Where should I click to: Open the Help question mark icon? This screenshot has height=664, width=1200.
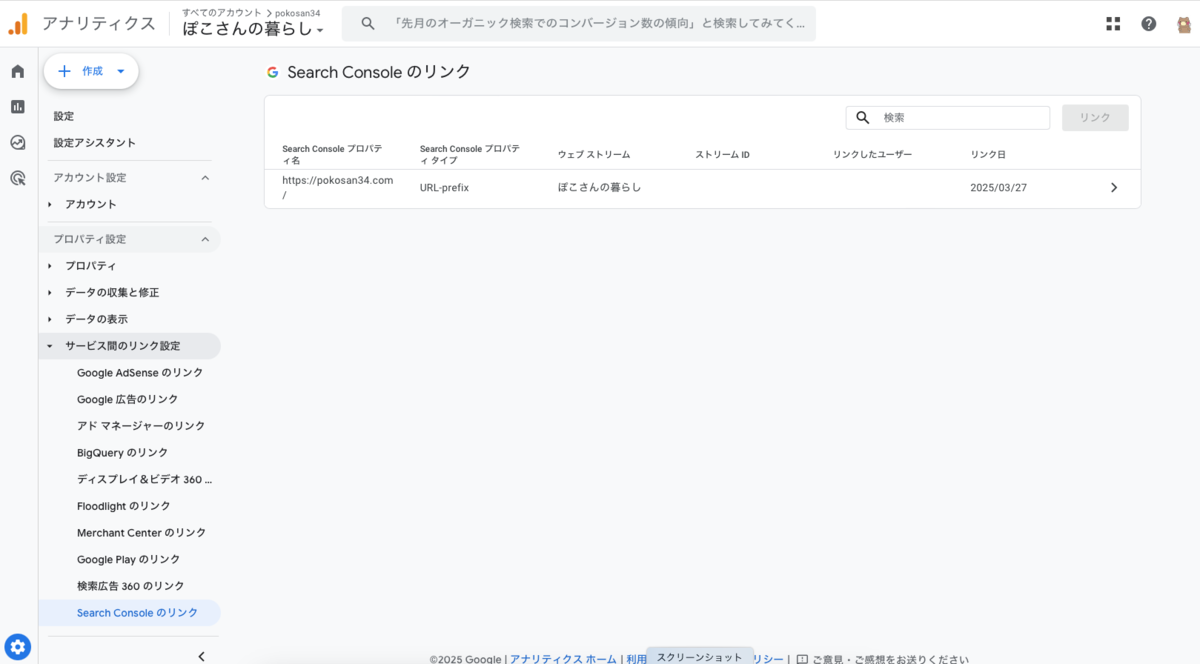pos(1149,24)
